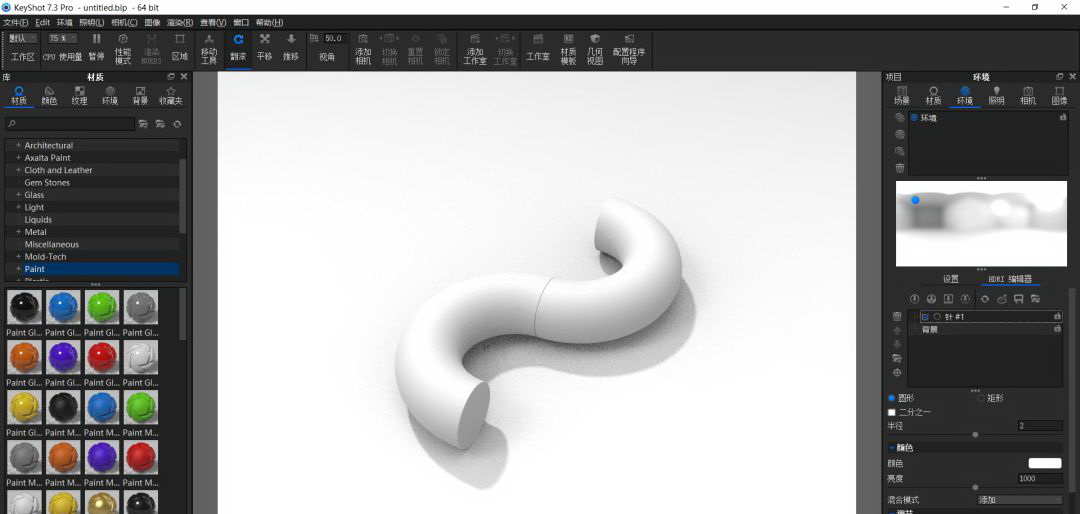This screenshot has height=514, width=1080.
Task: Expand the Metal material folder
Action: (x=19, y=232)
